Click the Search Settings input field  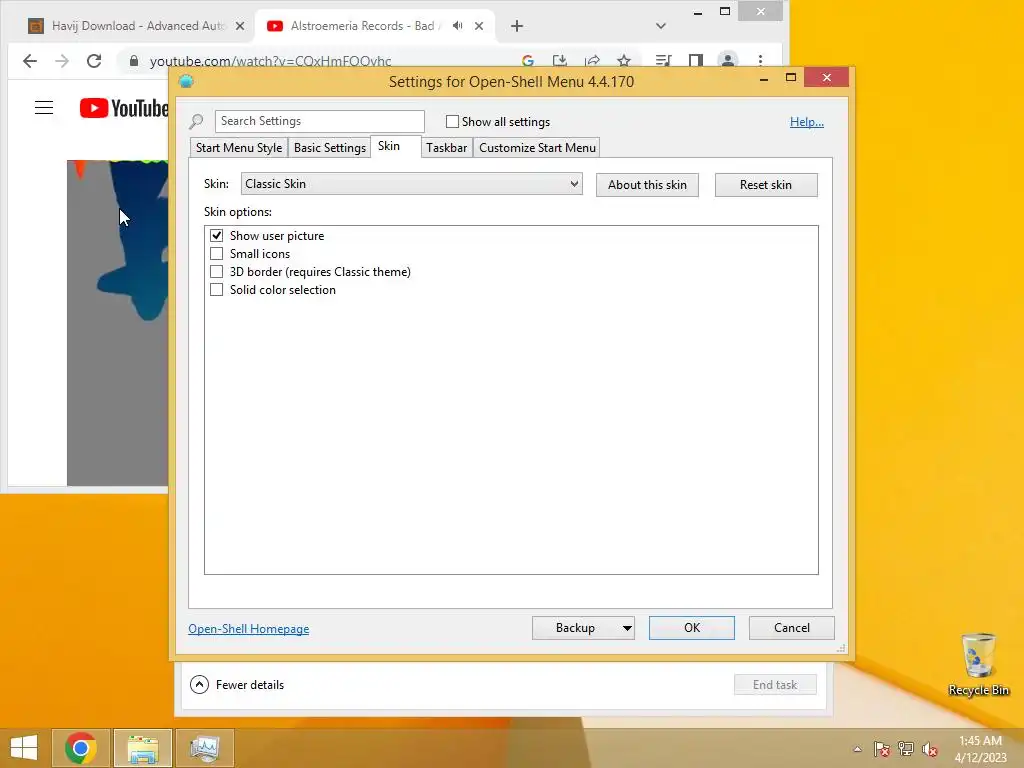pos(319,121)
